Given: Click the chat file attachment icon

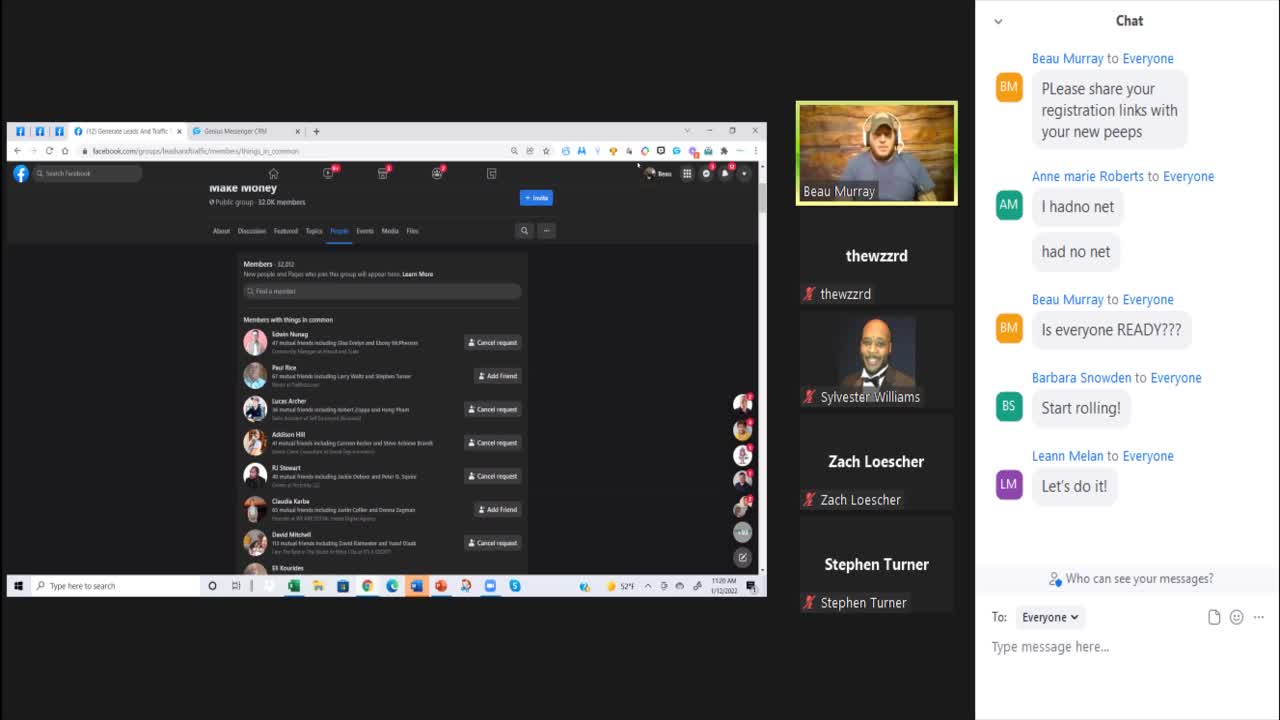Looking at the screenshot, I should 1214,617.
